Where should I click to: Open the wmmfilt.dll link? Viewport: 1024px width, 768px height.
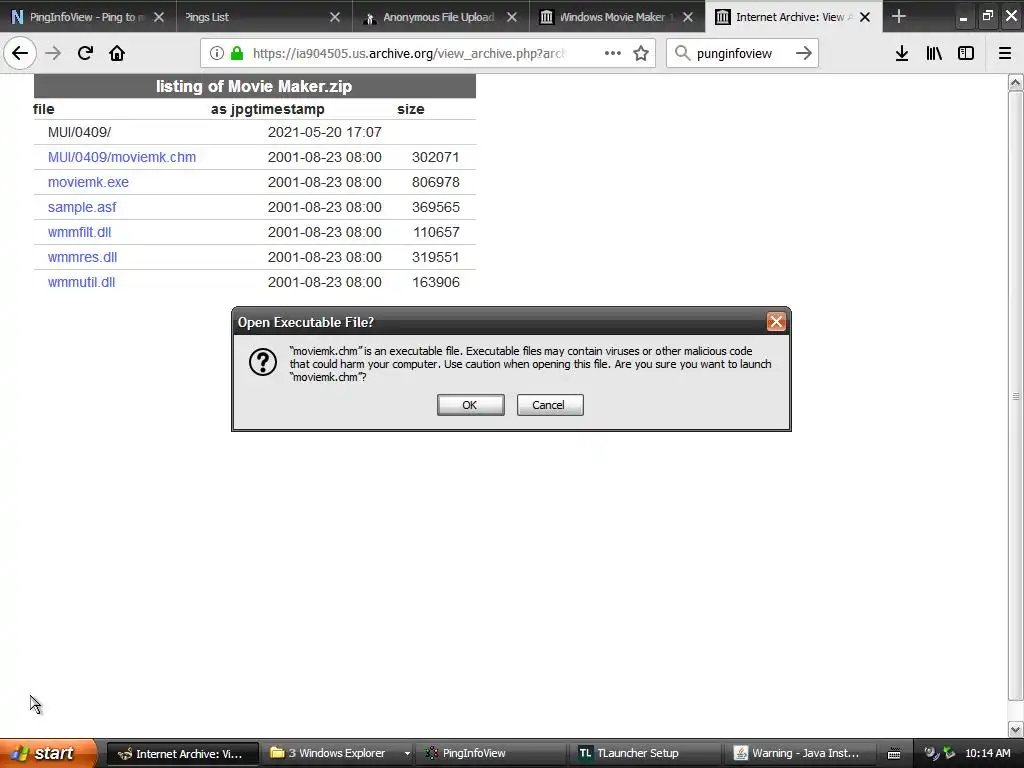(79, 232)
